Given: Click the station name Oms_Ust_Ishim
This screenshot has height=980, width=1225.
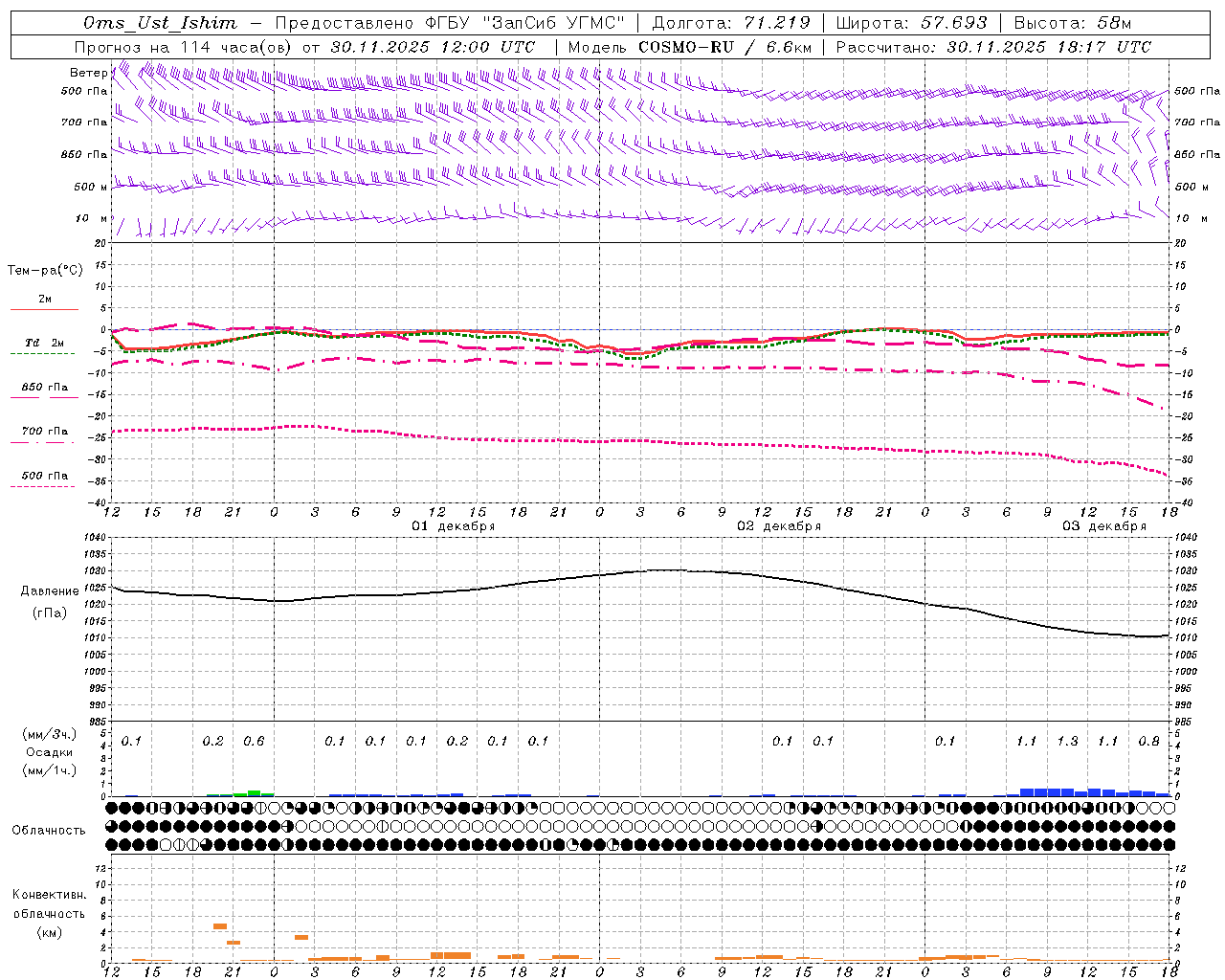Looking at the screenshot, I should pyautogui.click(x=160, y=23).
